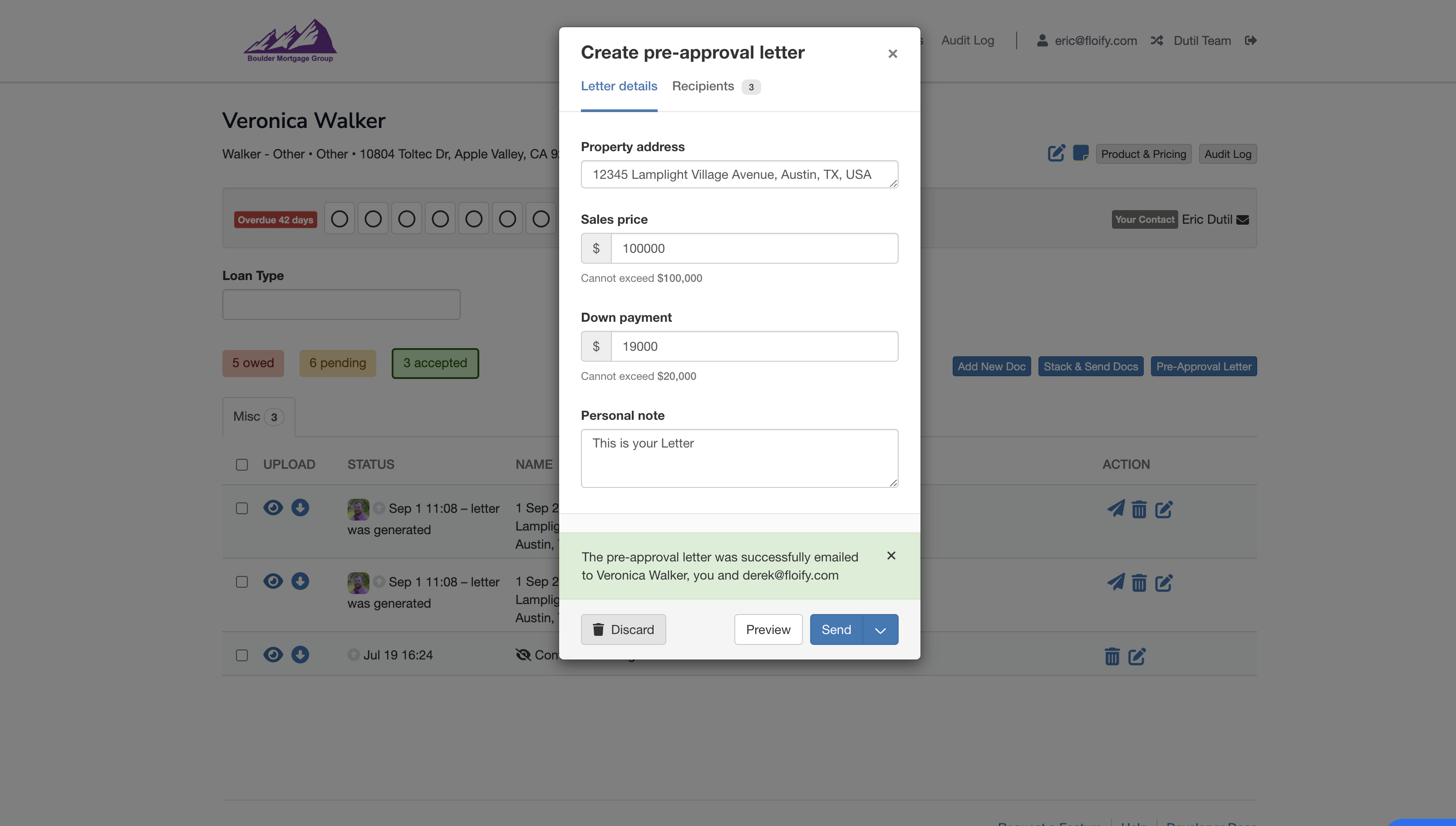Toggle the eye view icon in second row

click(x=273, y=581)
